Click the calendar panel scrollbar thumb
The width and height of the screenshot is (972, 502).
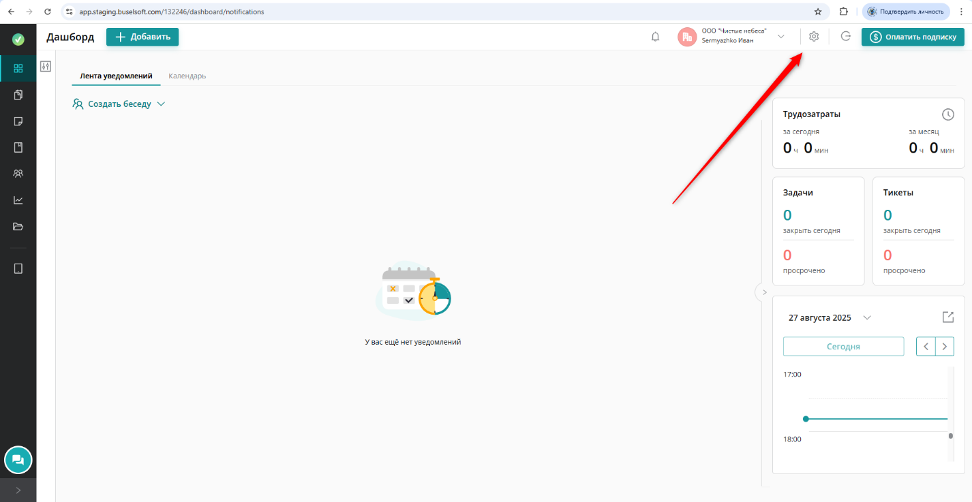(951, 436)
